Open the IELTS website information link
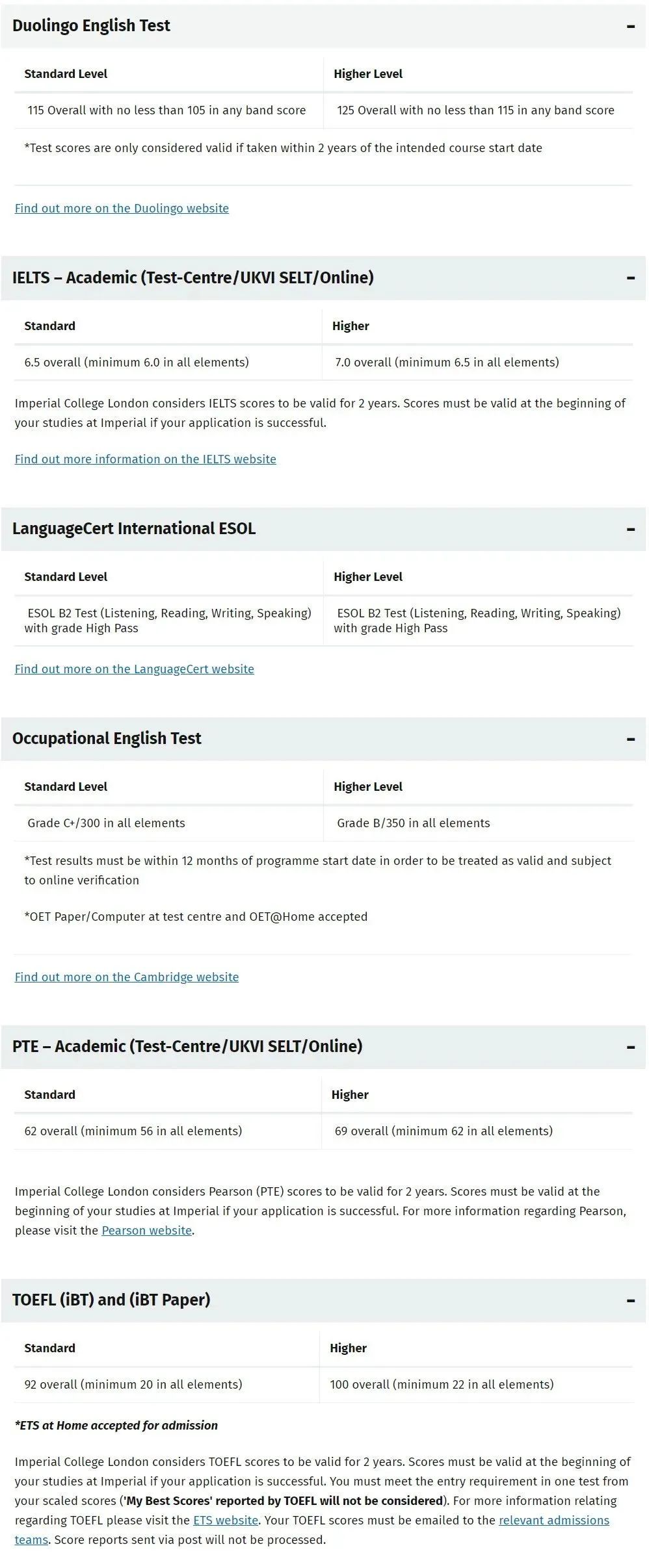649x1568 pixels. [145, 459]
